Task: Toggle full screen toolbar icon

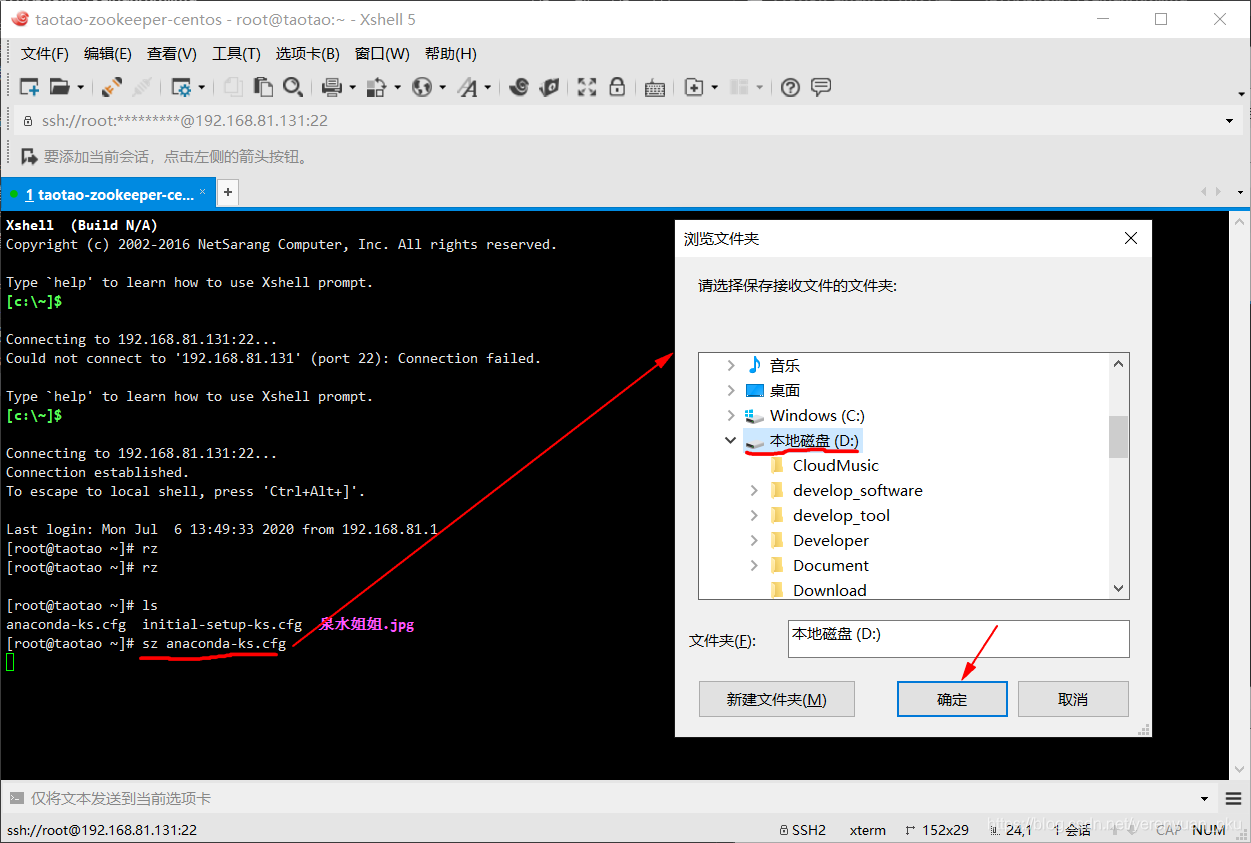Action: 587,88
